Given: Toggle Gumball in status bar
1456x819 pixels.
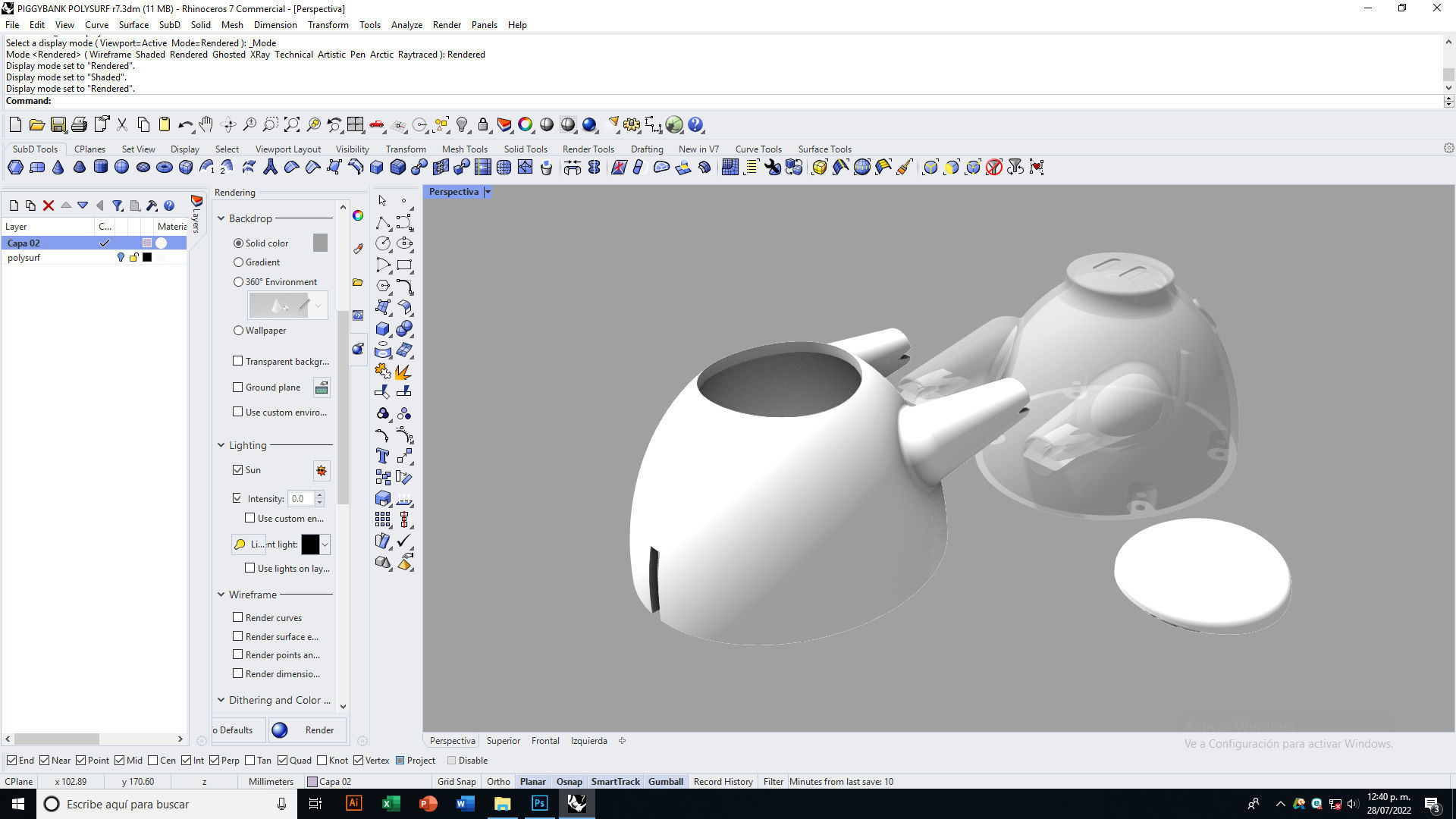Looking at the screenshot, I should (x=666, y=782).
